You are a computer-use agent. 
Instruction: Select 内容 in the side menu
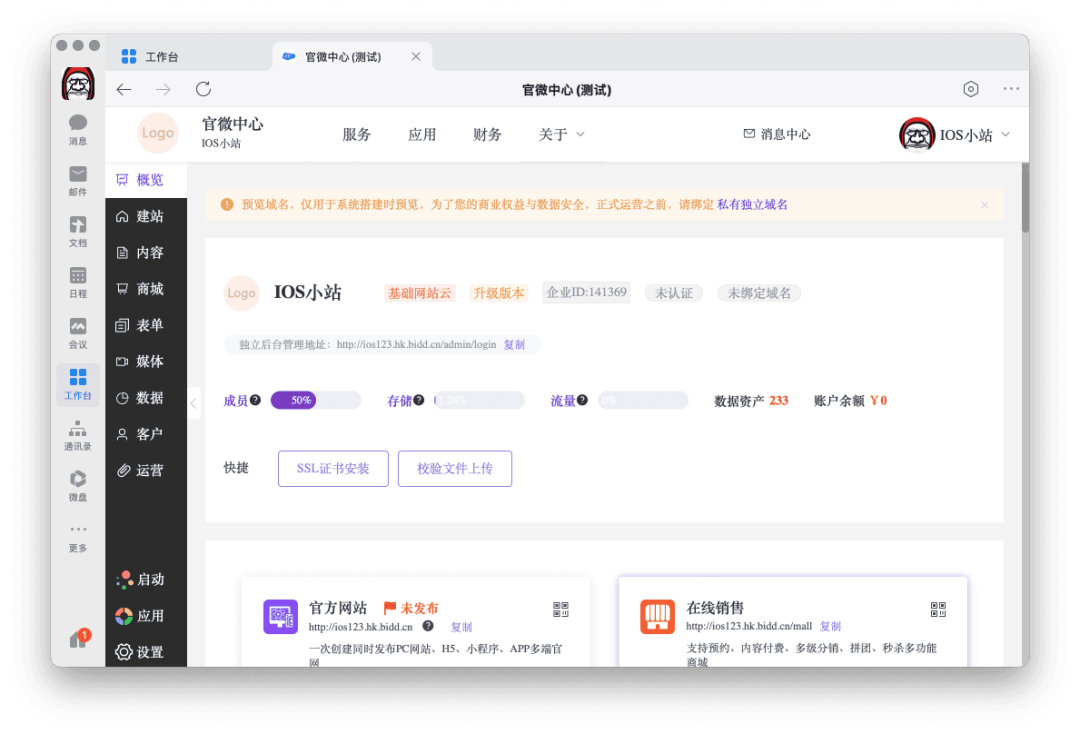[146, 253]
